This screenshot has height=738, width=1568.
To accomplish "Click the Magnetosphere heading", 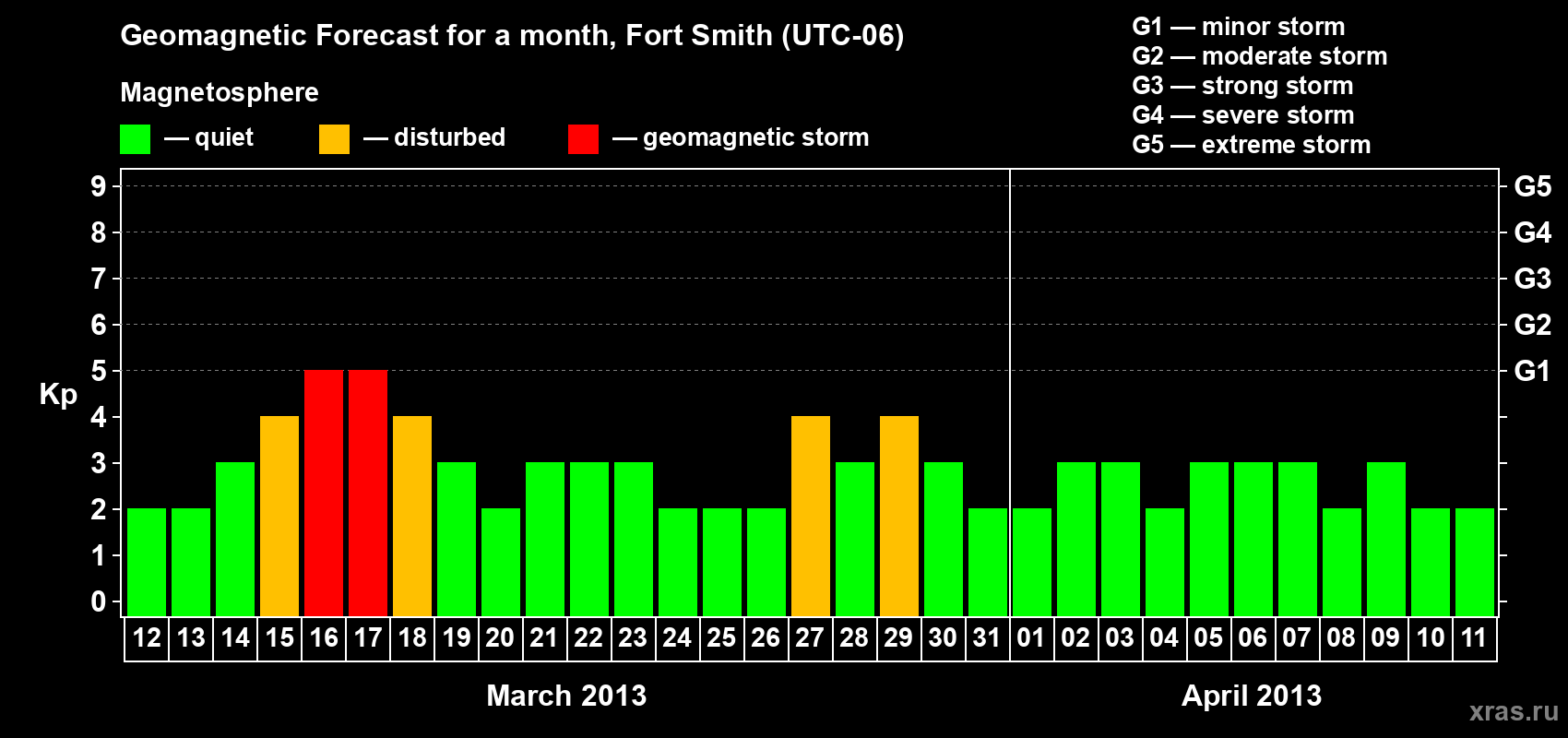I will [x=220, y=92].
